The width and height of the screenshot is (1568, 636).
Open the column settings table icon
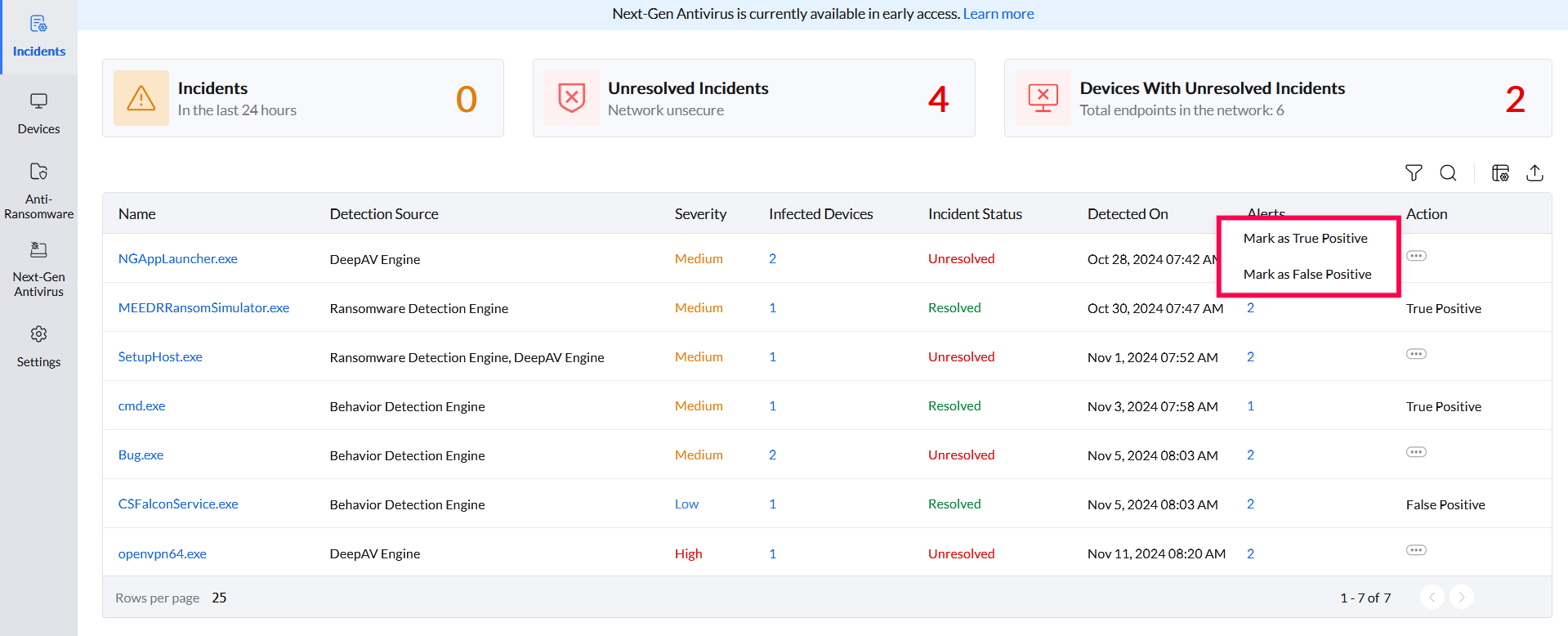tap(1500, 172)
